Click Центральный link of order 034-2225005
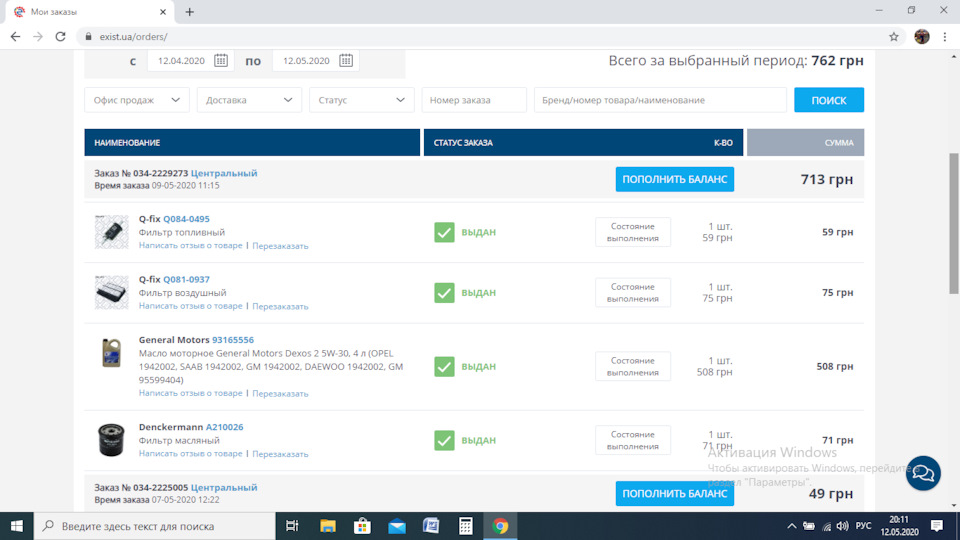Viewport: 960px width, 540px height. coord(224,487)
